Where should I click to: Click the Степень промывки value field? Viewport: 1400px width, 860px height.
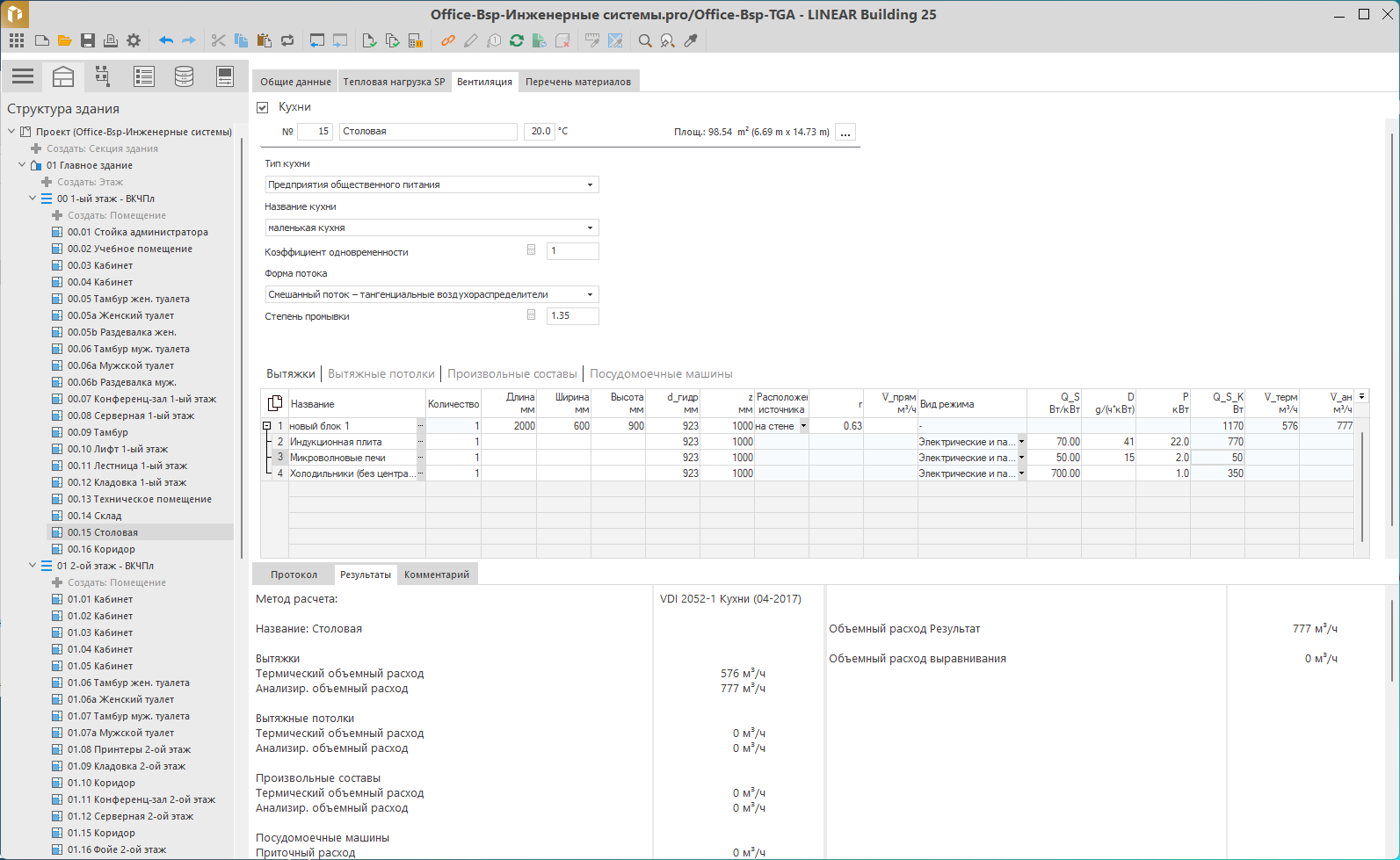click(x=572, y=315)
